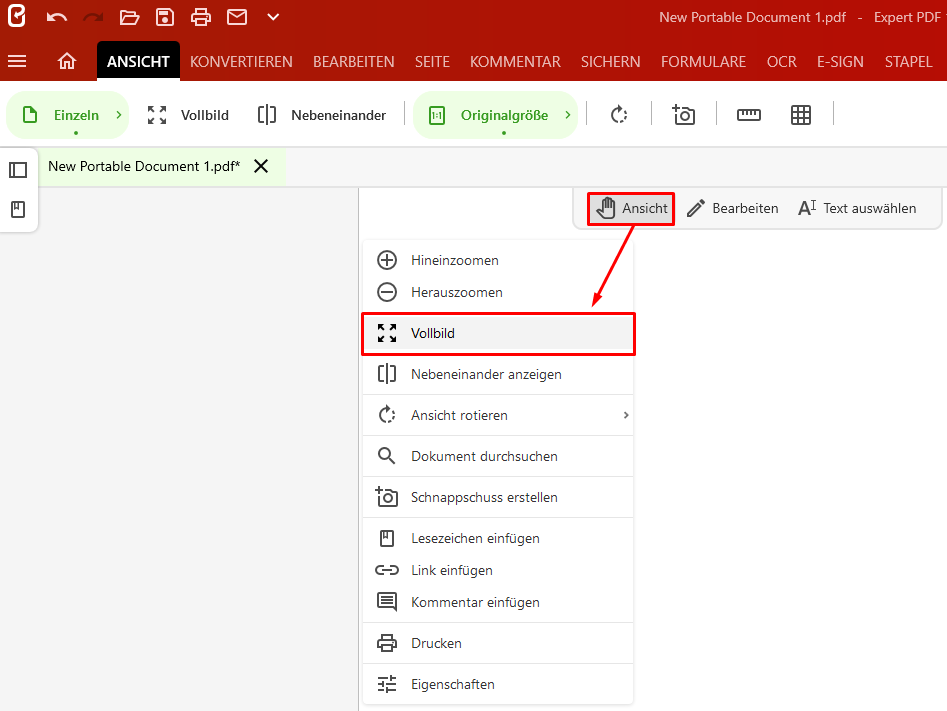The height and width of the screenshot is (711, 947).
Task: Select the ANSICHT ribbon tab
Action: 138,61
